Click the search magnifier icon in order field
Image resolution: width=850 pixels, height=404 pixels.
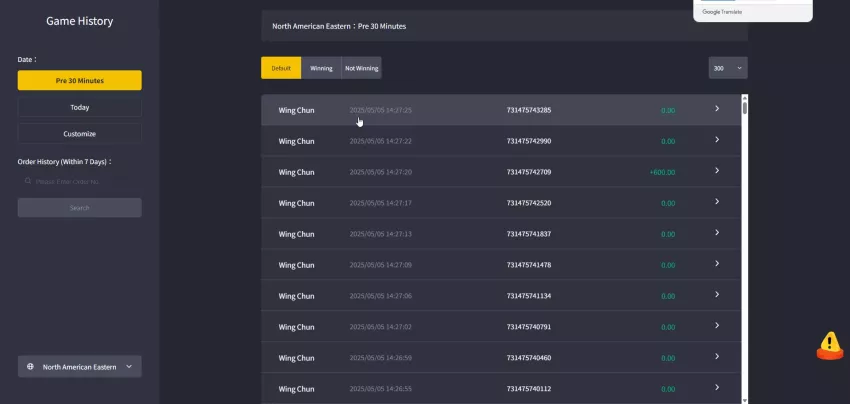[28, 181]
